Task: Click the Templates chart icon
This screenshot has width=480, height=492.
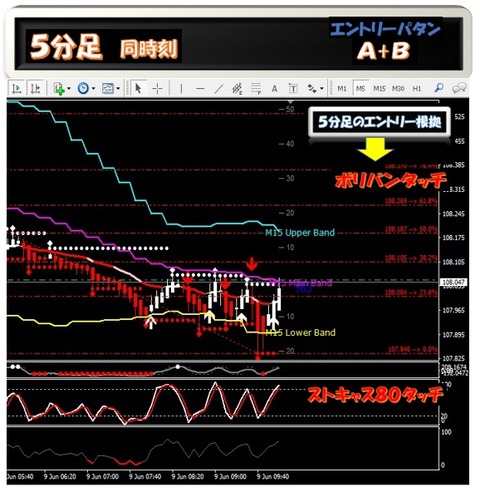Action: pos(108,89)
